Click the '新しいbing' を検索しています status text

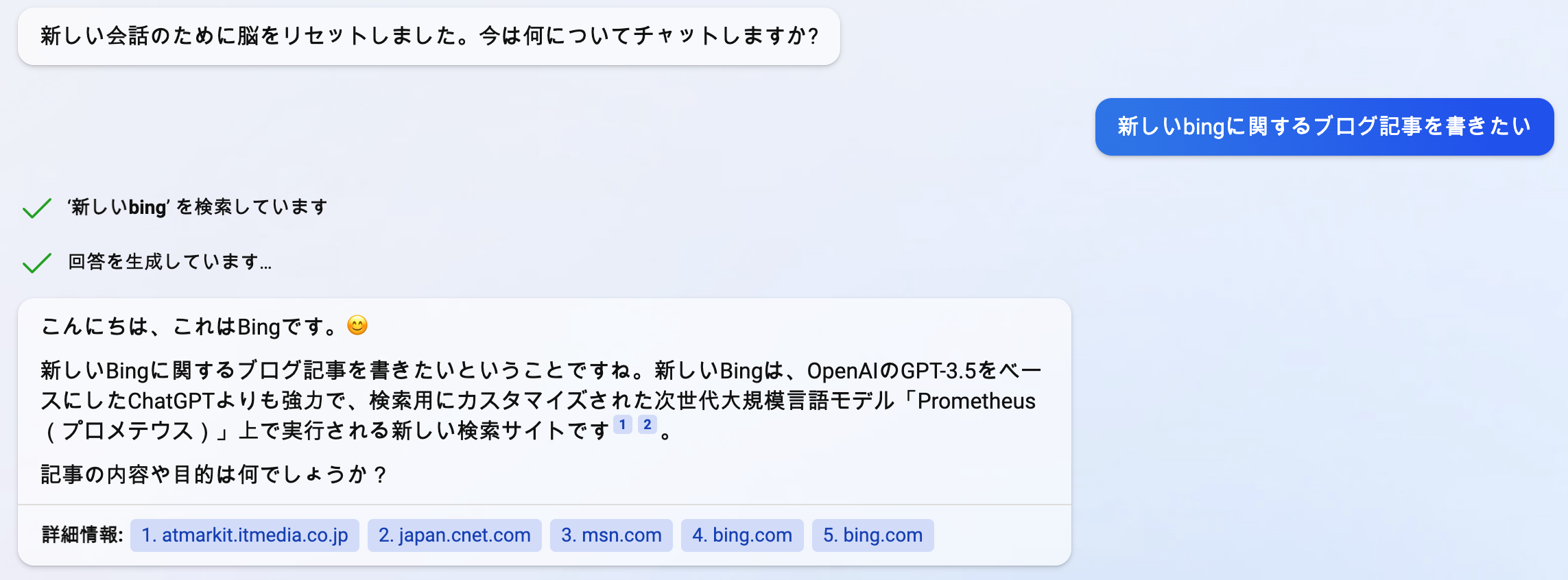198,207
